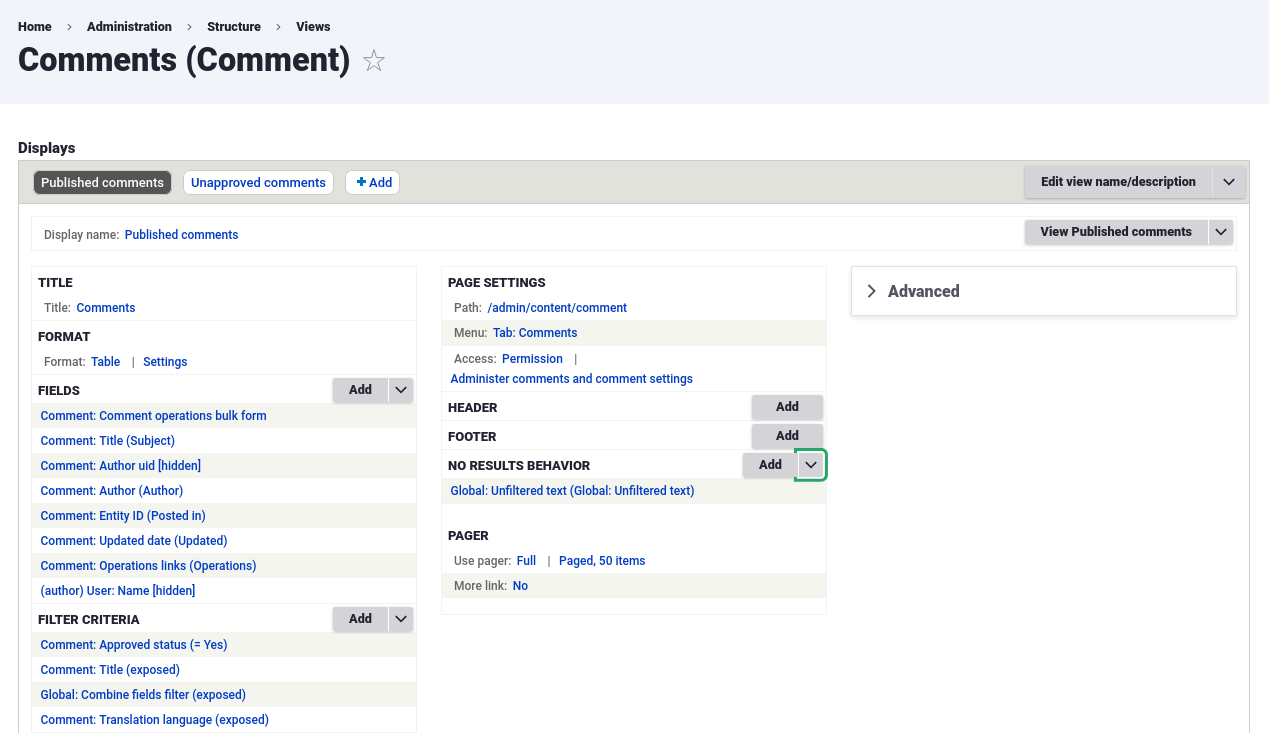Click the Header Add button
This screenshot has height=733, width=1269.
click(x=787, y=407)
